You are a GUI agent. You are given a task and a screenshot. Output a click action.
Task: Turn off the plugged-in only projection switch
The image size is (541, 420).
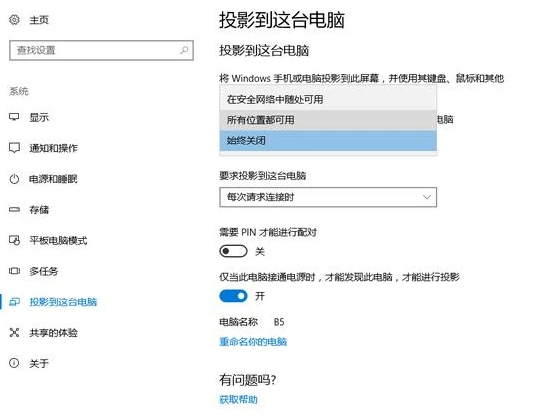[233, 296]
